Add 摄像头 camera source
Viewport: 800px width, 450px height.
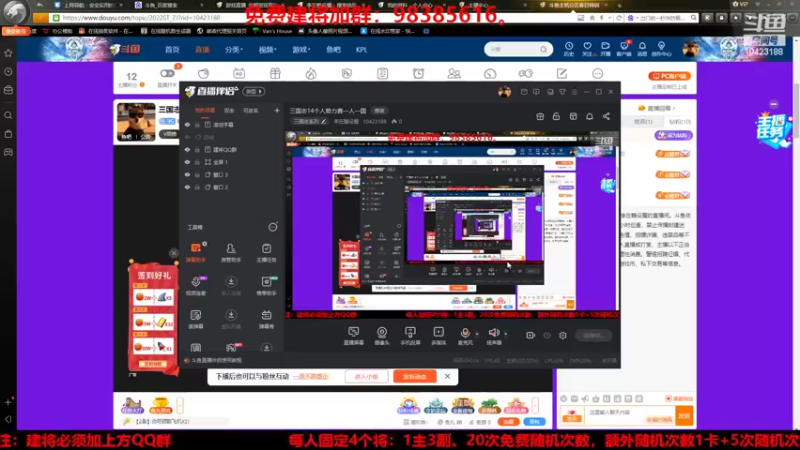[x=382, y=336]
